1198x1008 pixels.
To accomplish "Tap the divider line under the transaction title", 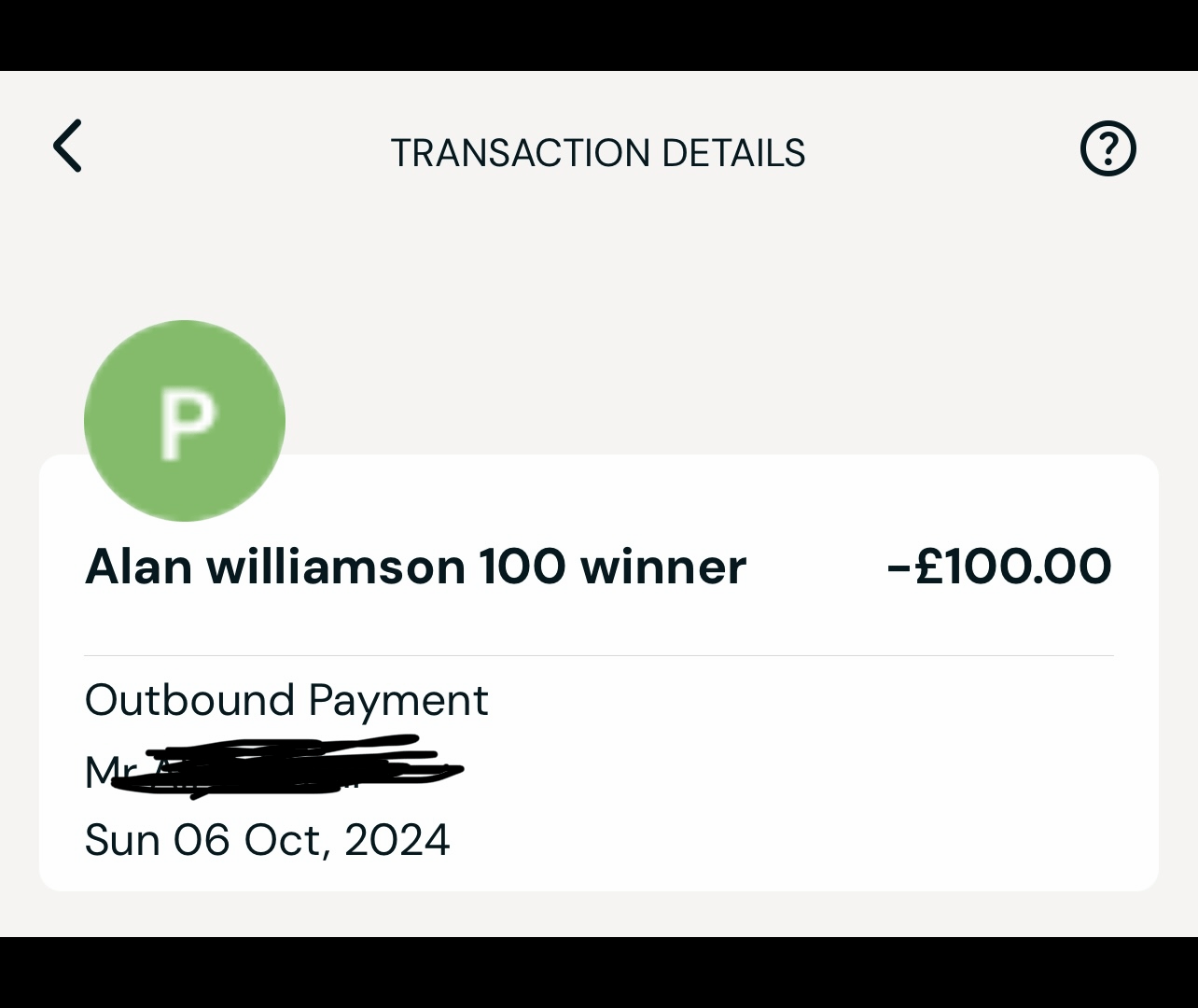I will tap(599, 655).
